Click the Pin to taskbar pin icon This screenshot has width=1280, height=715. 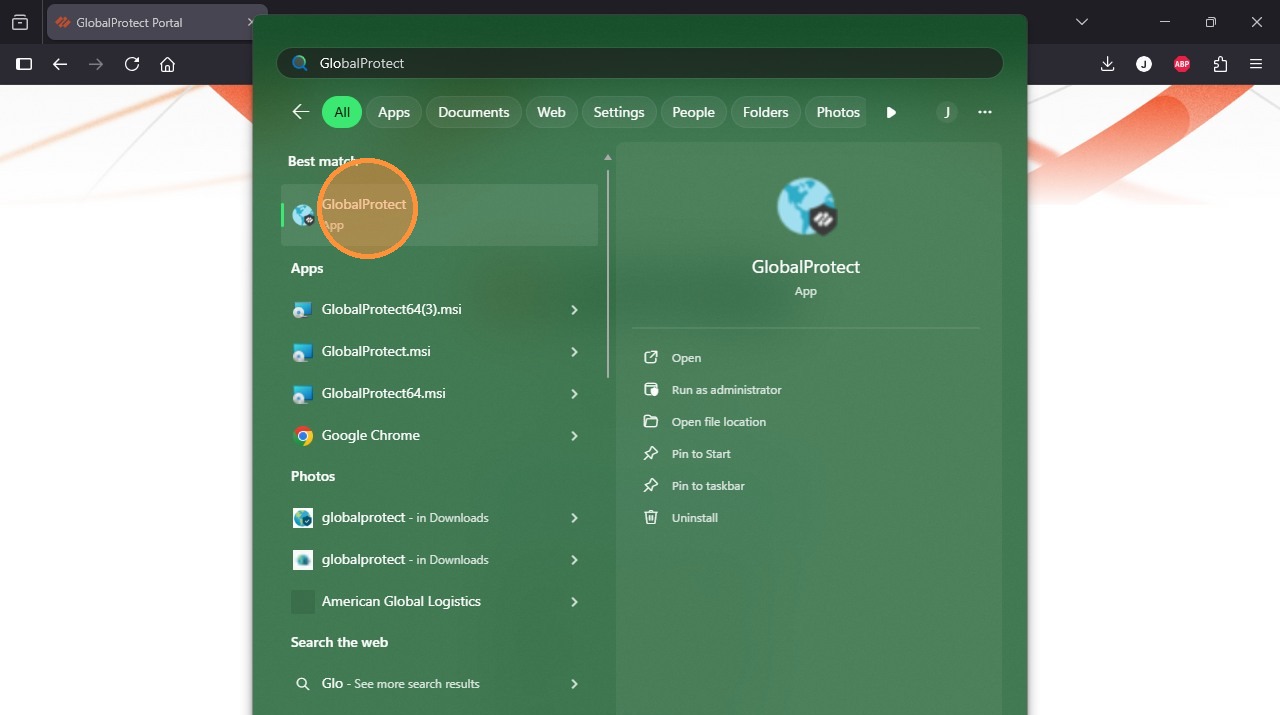651,486
